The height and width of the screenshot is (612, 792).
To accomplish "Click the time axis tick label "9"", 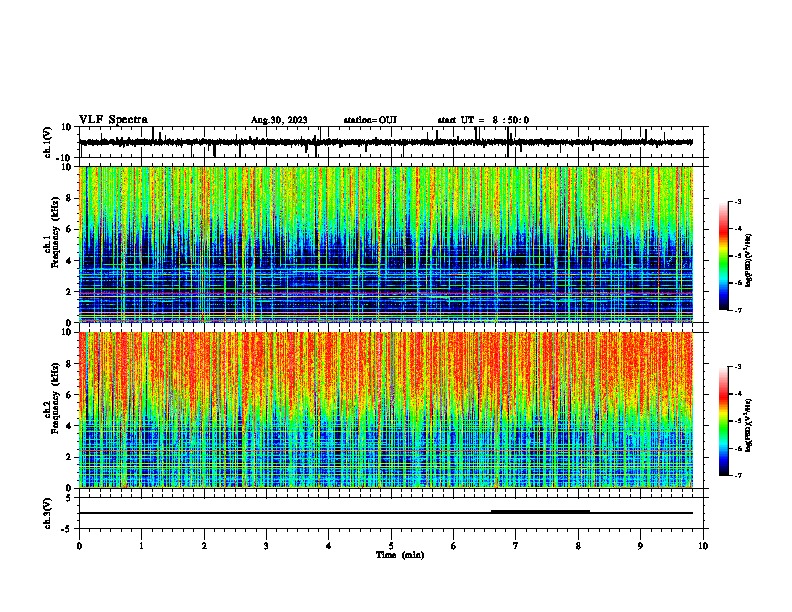I will coord(640,546).
